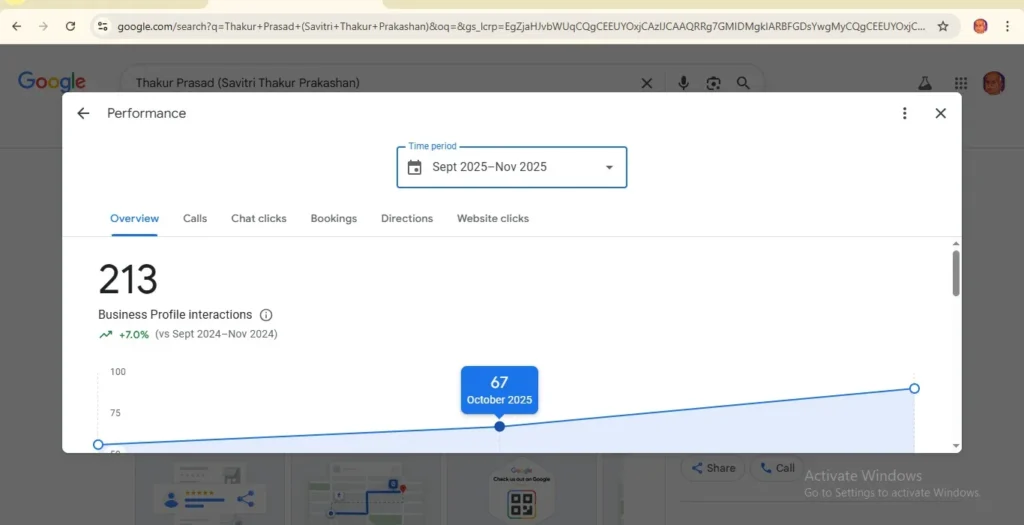The width and height of the screenshot is (1024, 525).
Task: Open the Chrome profile avatar in toolbar
Action: 980,26
